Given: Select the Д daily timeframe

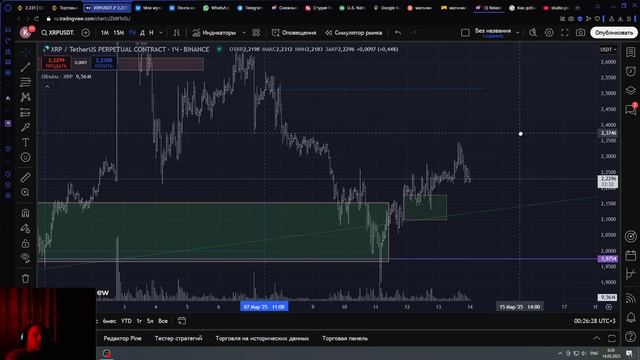Looking at the screenshot, I should click(x=142, y=33).
